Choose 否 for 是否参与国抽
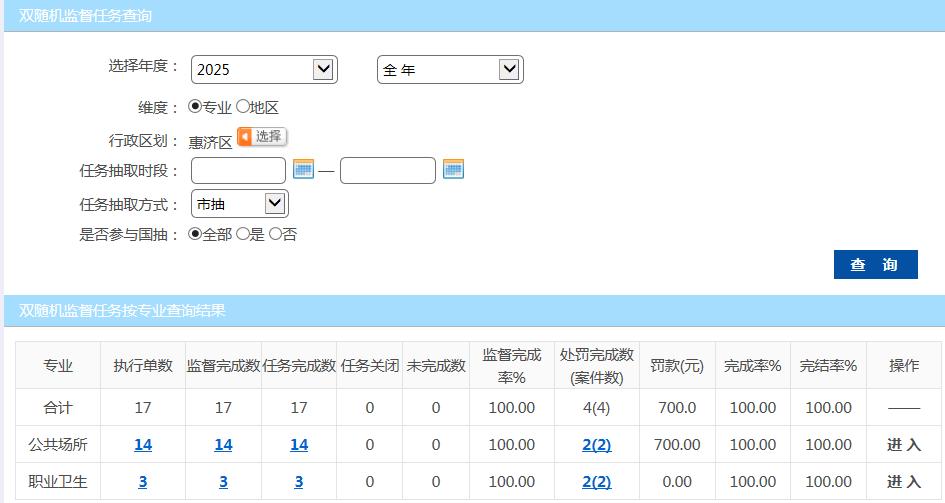The image size is (945, 503). pyautogui.click(x=275, y=234)
